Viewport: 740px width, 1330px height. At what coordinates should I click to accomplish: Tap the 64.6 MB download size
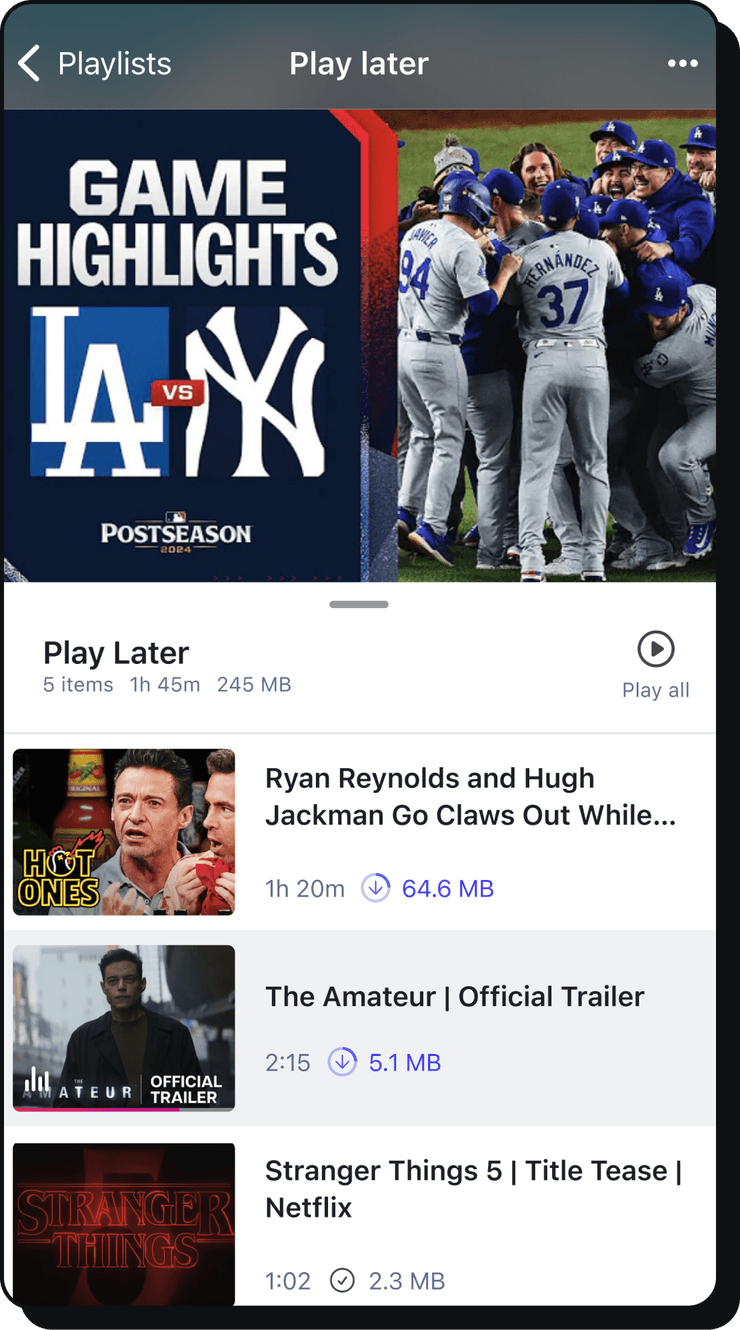coord(448,888)
